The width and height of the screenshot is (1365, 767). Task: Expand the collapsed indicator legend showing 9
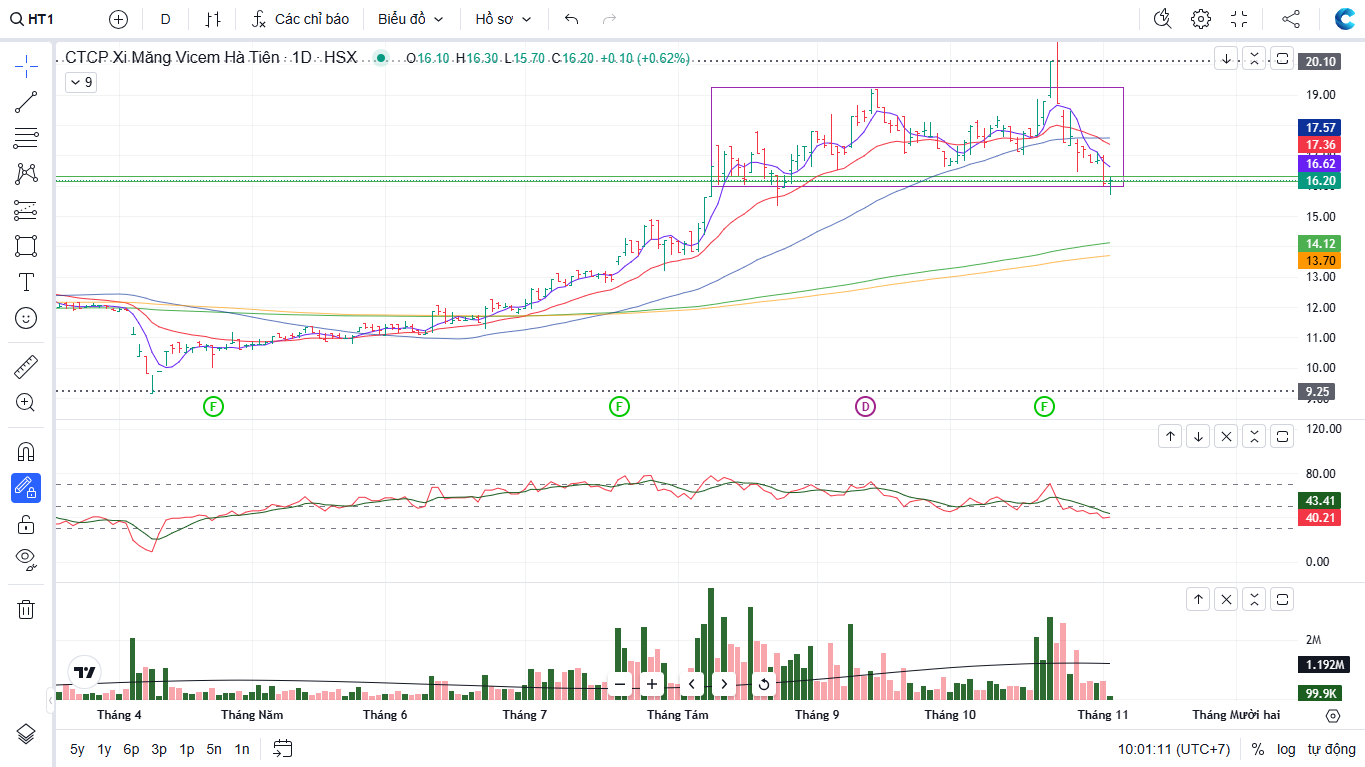81,83
